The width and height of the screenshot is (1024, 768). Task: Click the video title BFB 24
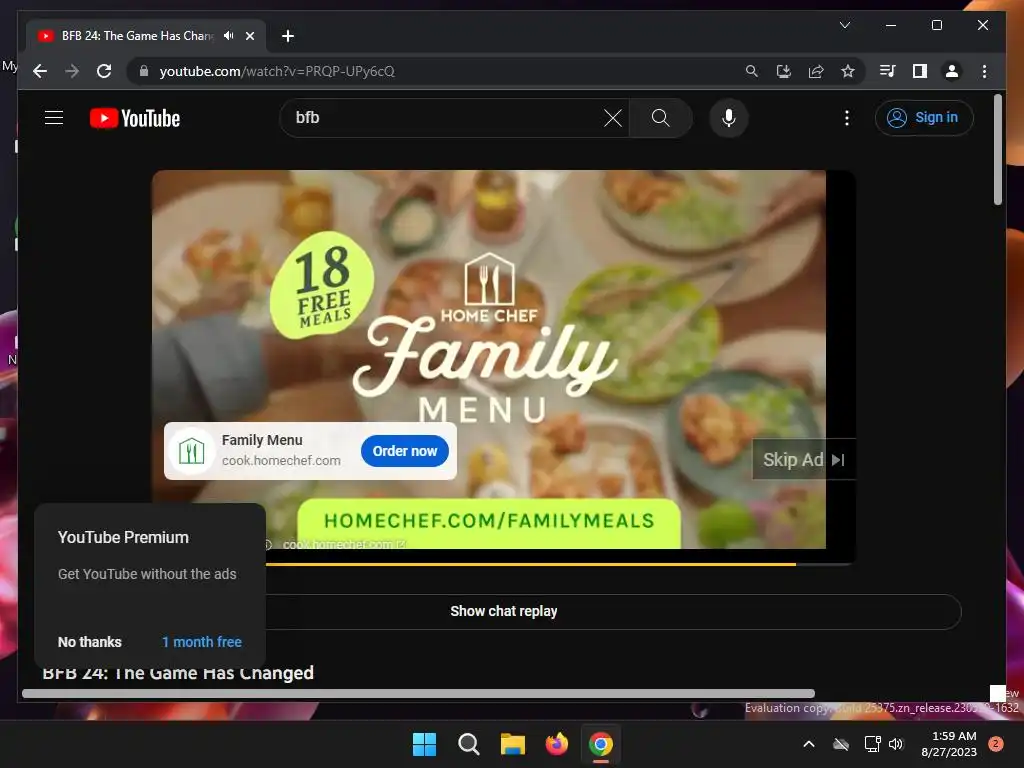click(178, 673)
